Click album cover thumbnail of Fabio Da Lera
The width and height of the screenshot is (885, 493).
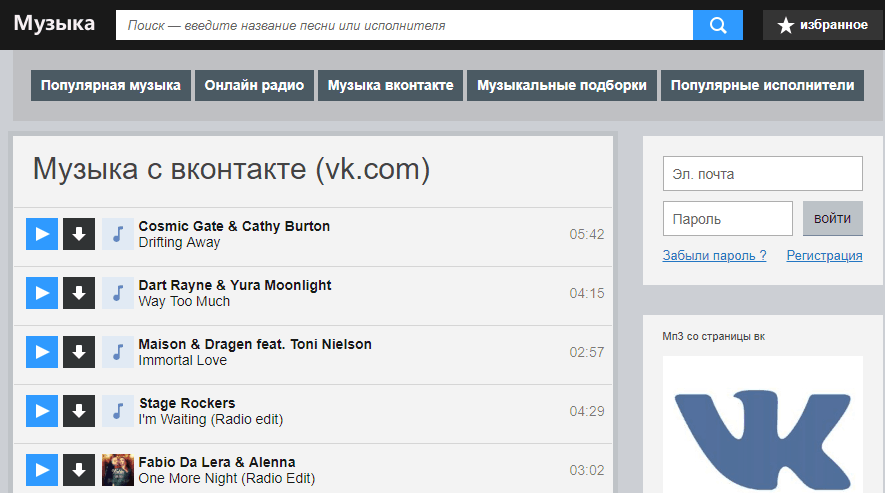(118, 470)
